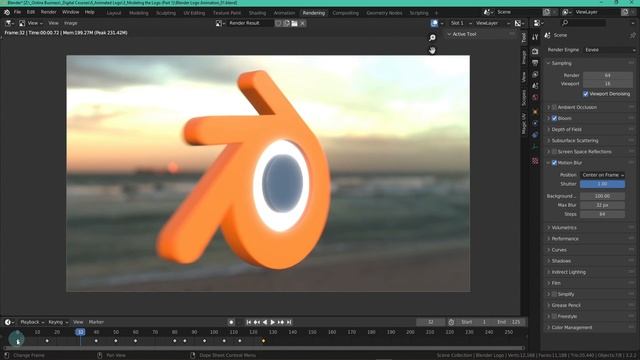Screen dimensions: 640x360
Task: Open the timeline Marker menu
Action: [96, 322]
